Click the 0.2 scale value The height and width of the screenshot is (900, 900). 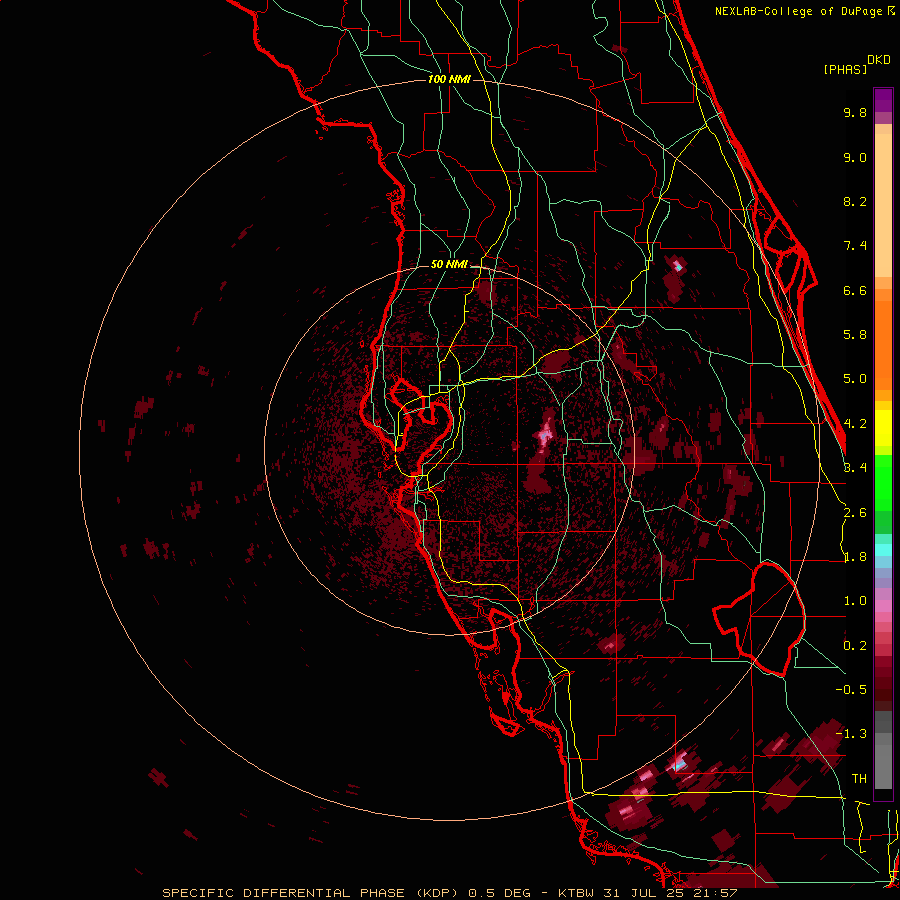click(x=855, y=646)
